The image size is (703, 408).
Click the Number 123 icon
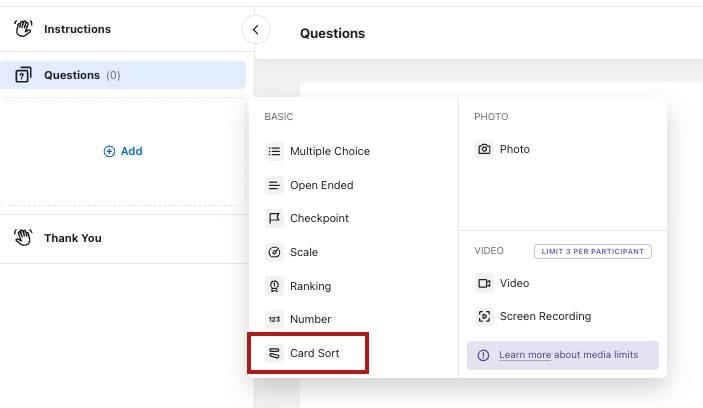274,319
